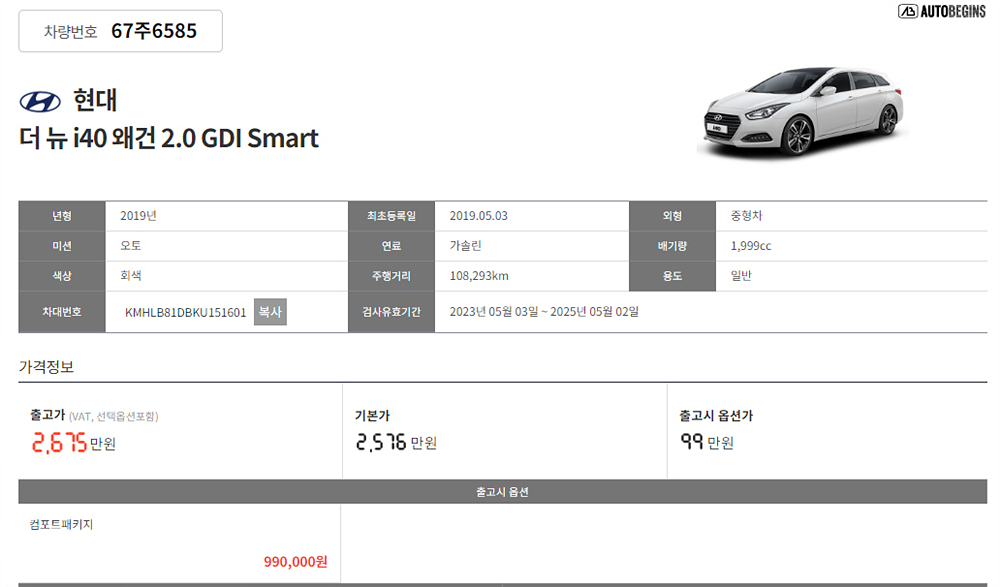The width and height of the screenshot is (1000, 587).
Task: Click the 연료 header cell
Action: [392, 246]
